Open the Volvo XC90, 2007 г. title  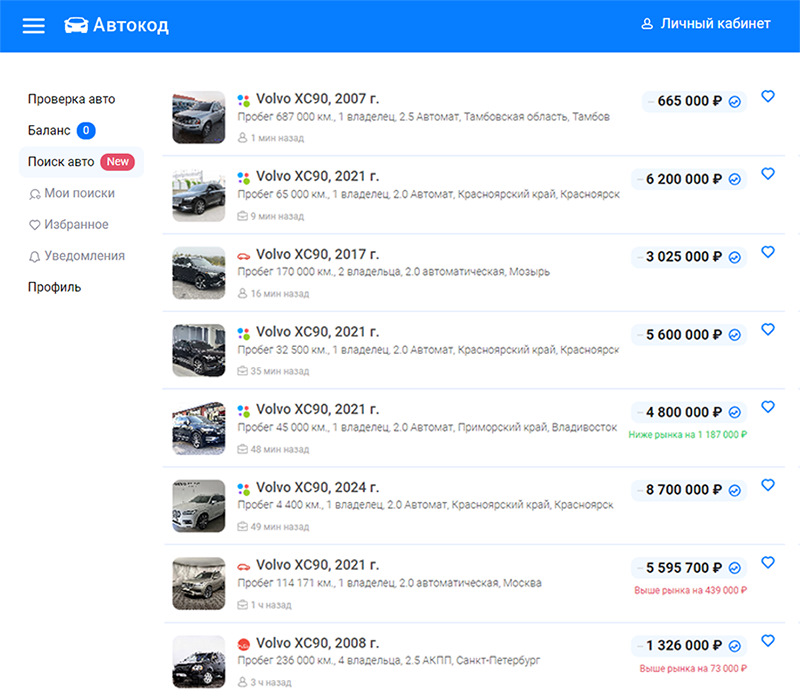pos(317,98)
